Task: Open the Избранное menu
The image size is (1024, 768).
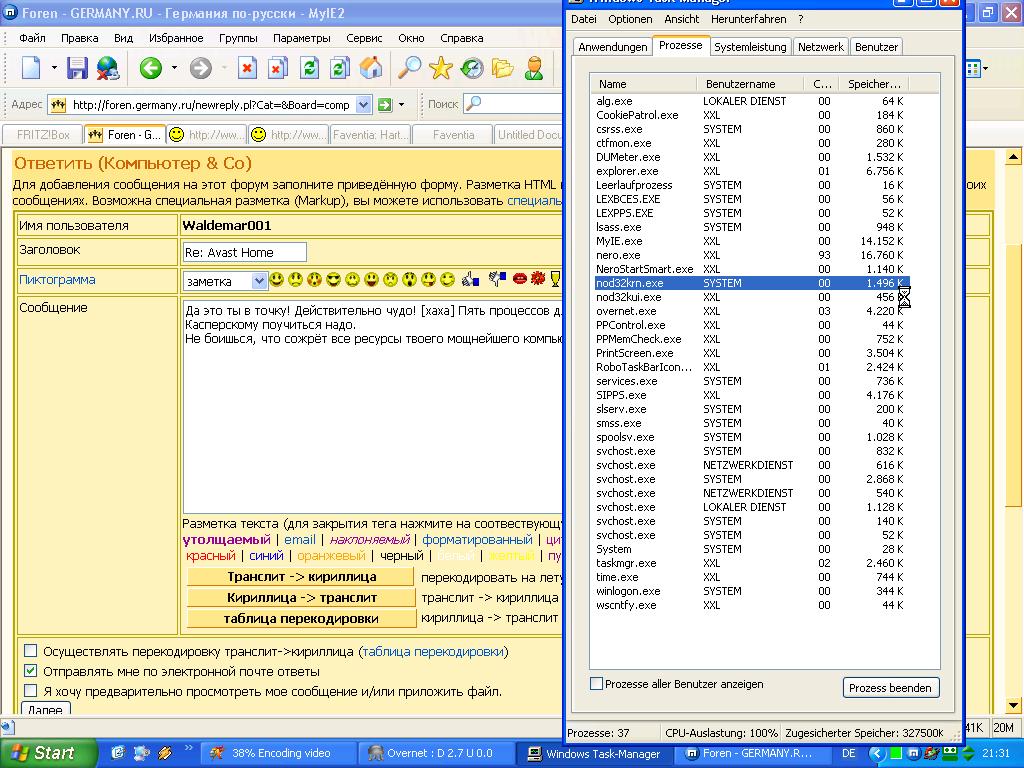Action: pos(176,38)
